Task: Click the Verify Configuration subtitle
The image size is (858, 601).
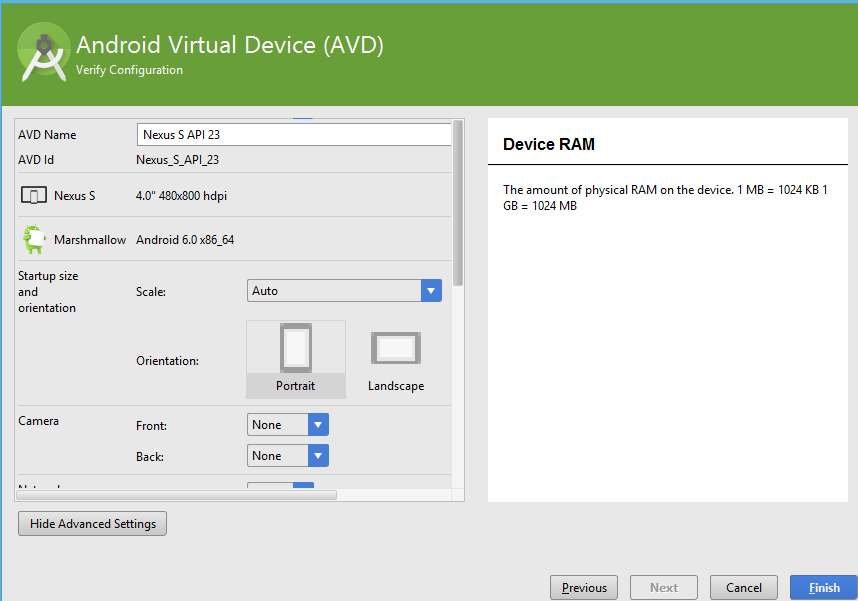Action: [129, 70]
